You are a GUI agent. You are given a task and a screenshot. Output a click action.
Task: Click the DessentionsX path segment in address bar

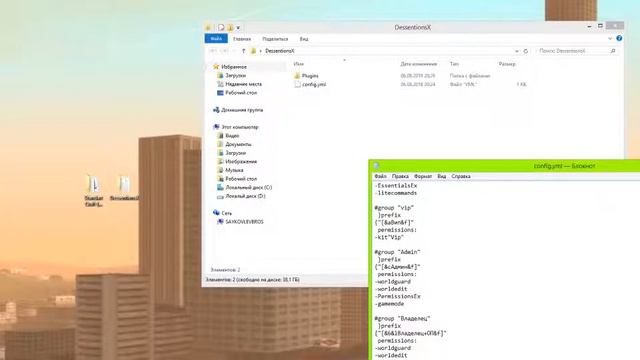[x=280, y=51]
